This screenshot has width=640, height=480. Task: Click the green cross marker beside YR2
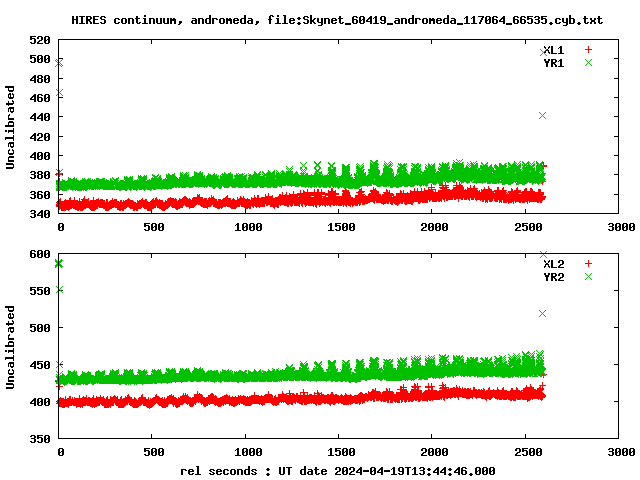click(x=588, y=277)
